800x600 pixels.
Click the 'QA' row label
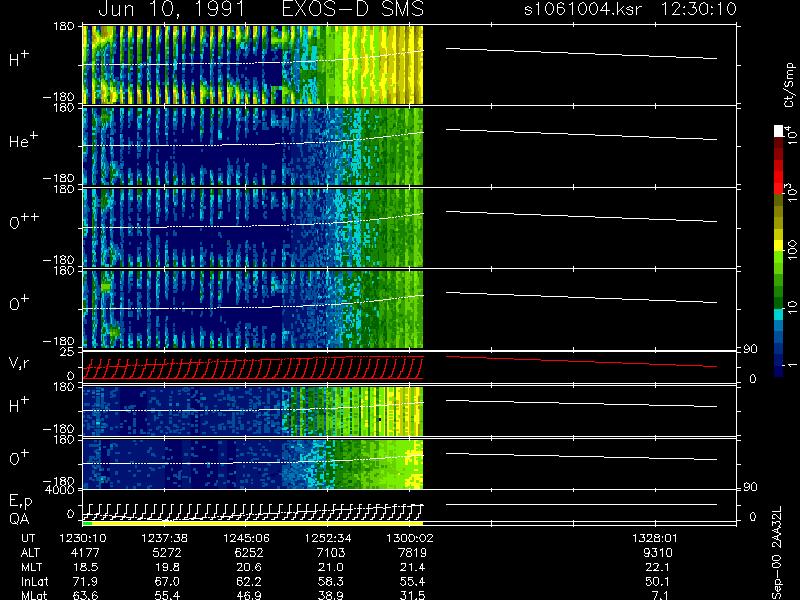click(x=18, y=519)
